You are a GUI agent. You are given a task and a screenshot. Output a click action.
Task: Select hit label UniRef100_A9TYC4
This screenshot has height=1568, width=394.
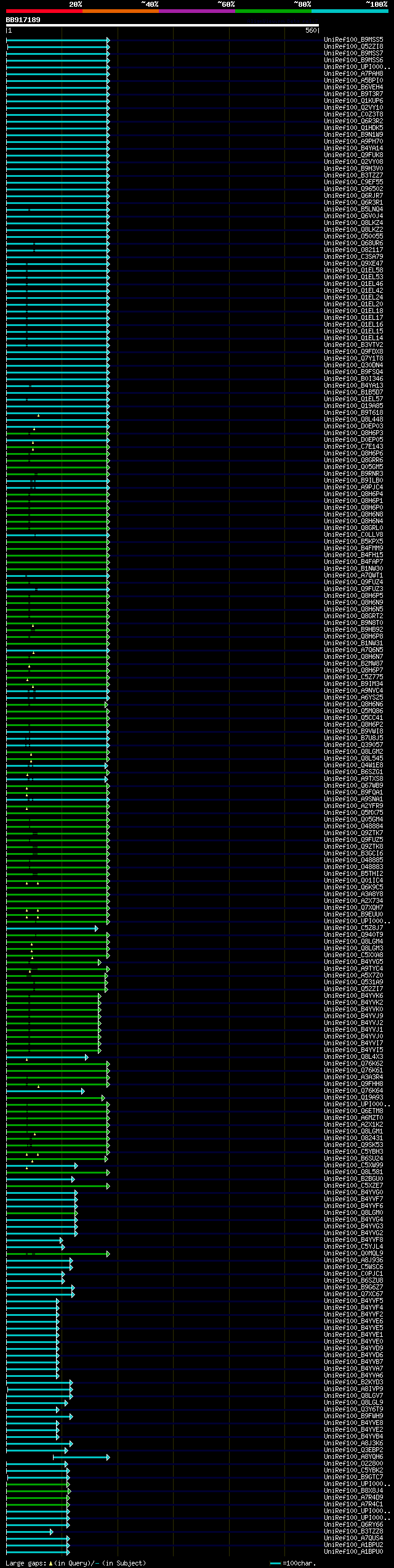click(353, 969)
